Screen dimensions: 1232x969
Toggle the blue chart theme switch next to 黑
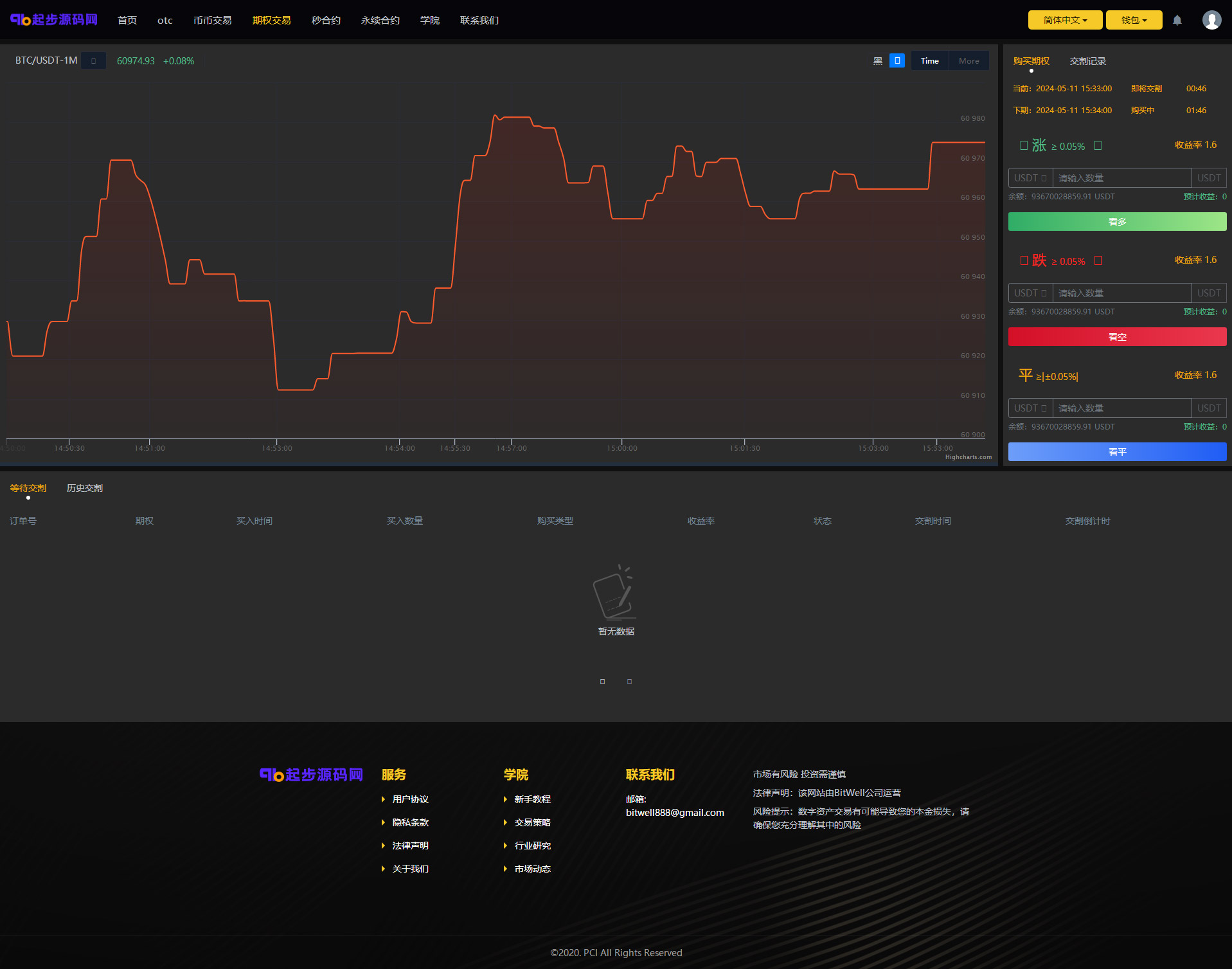pyautogui.click(x=897, y=60)
